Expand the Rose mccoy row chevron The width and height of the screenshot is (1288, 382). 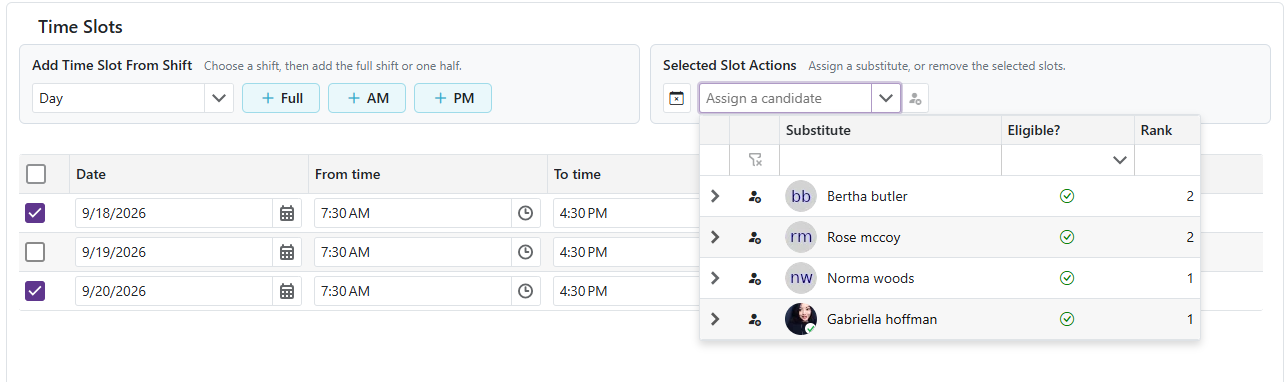(x=715, y=238)
